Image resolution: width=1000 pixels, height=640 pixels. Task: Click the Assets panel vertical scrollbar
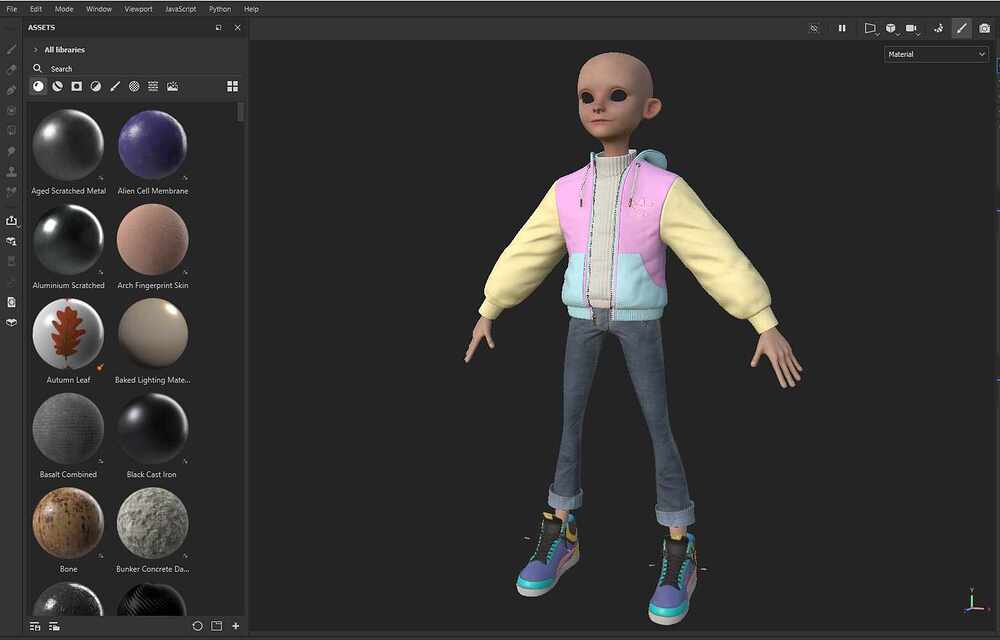tap(240, 112)
